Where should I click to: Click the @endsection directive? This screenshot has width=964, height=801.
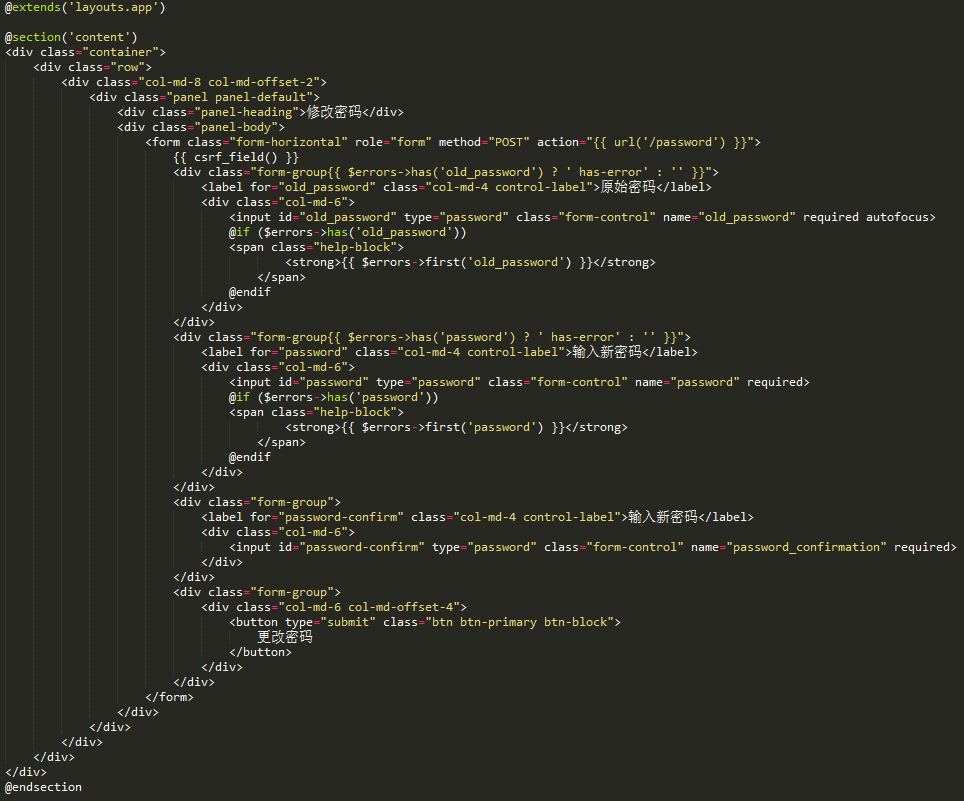[43, 787]
